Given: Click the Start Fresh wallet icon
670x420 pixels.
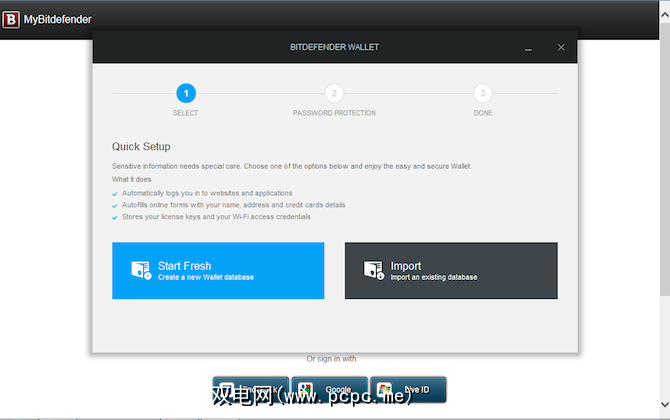Looking at the screenshot, I should click(141, 270).
